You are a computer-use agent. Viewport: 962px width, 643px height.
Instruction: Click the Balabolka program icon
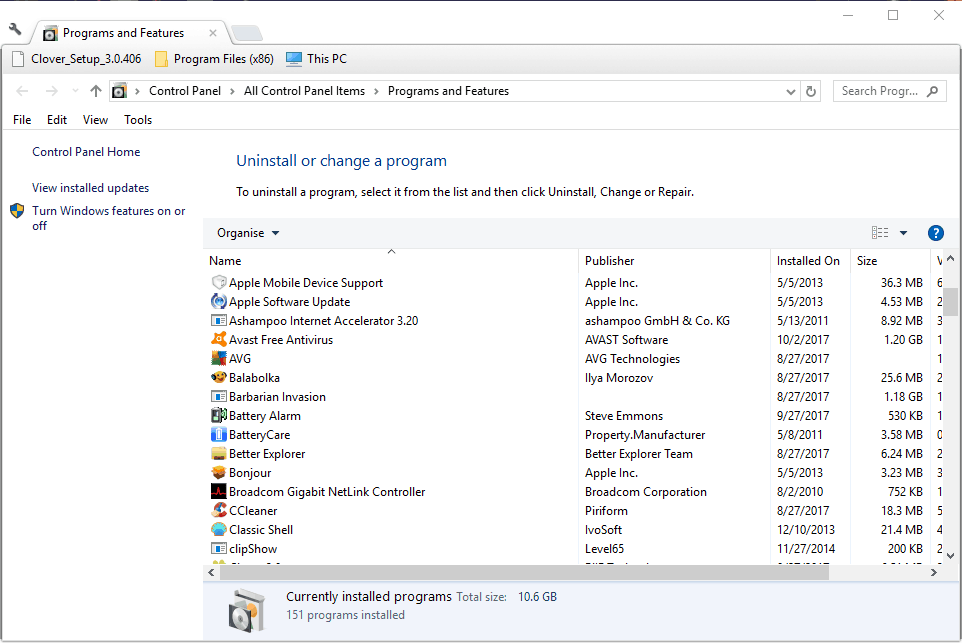pyautogui.click(x=219, y=378)
